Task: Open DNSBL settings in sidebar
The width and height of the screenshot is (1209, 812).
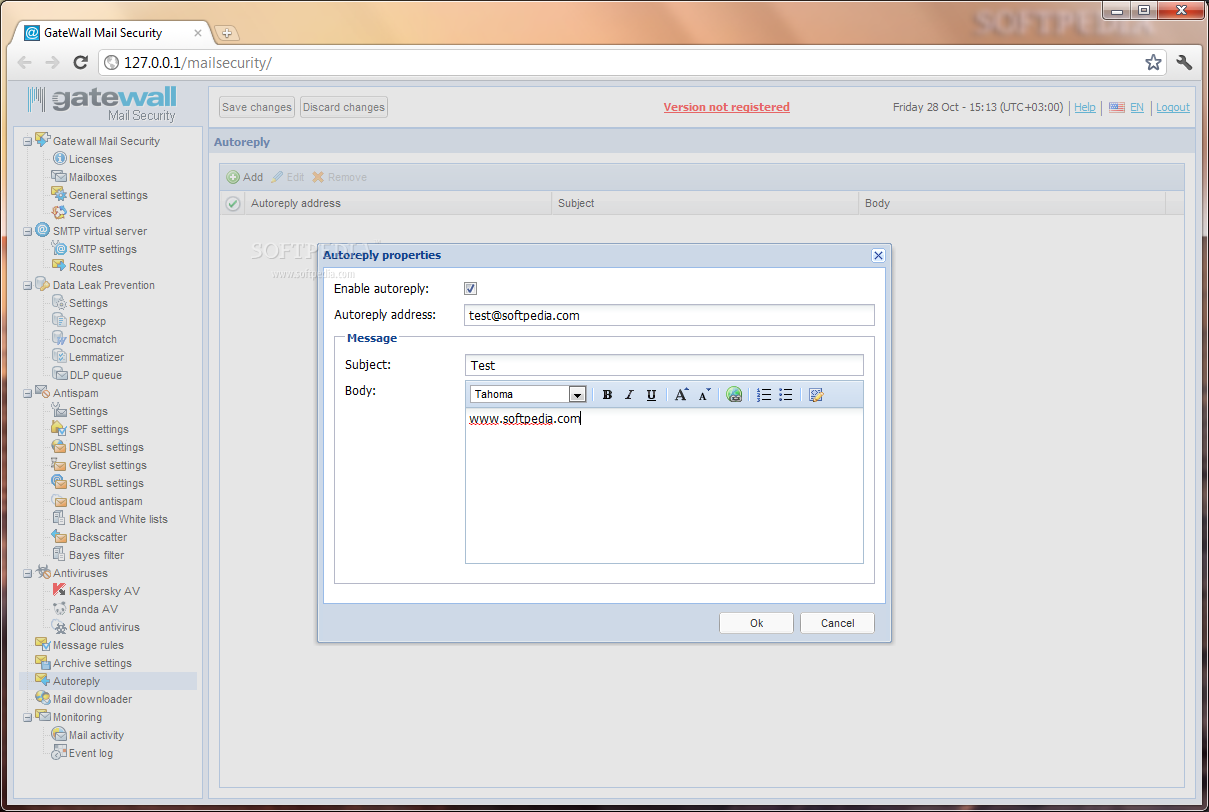Action: coord(106,447)
